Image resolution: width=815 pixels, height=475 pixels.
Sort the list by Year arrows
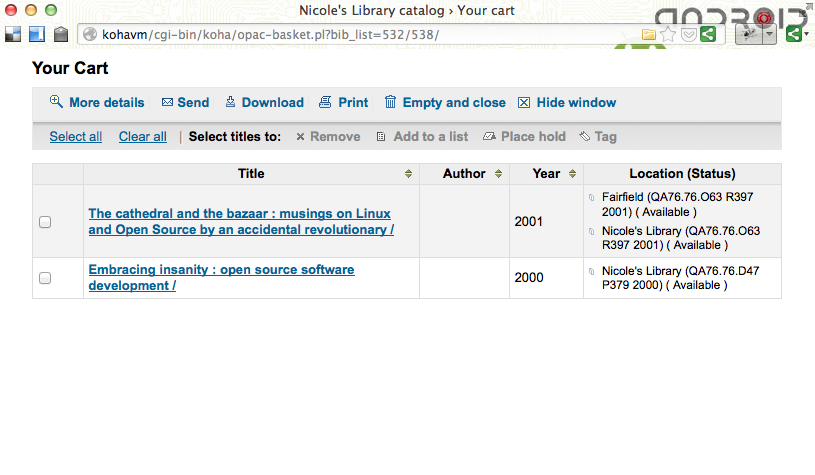coord(572,174)
